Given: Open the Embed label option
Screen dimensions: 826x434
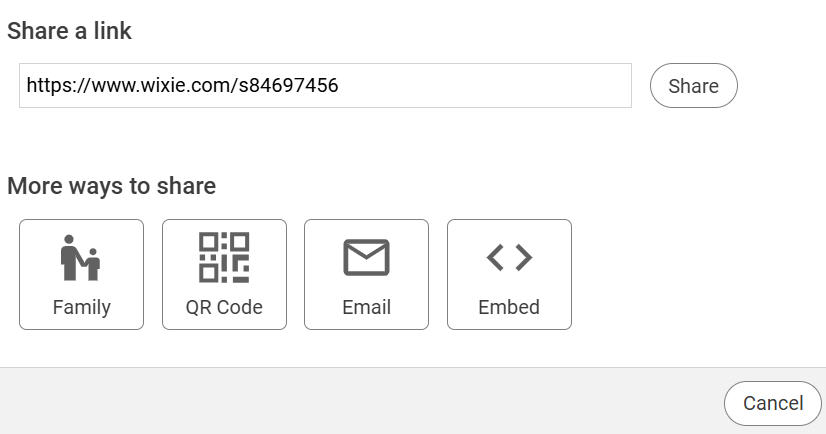Looking at the screenshot, I should (509, 307).
